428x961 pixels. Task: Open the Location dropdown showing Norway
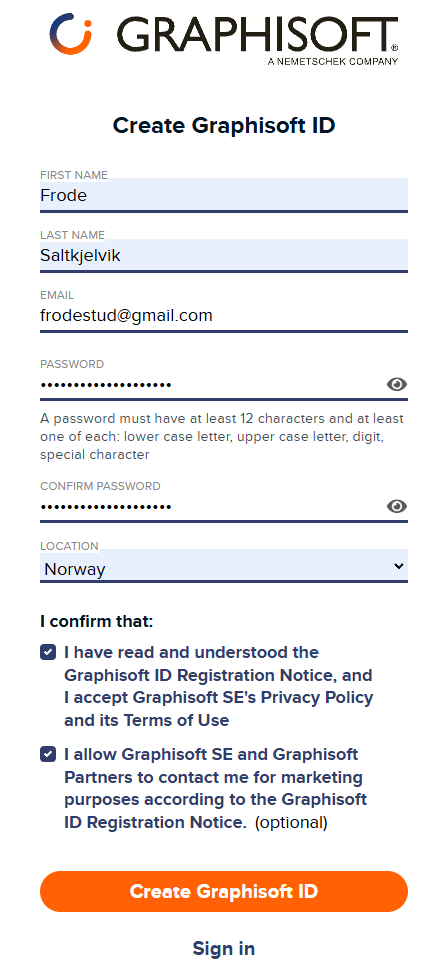coord(224,568)
